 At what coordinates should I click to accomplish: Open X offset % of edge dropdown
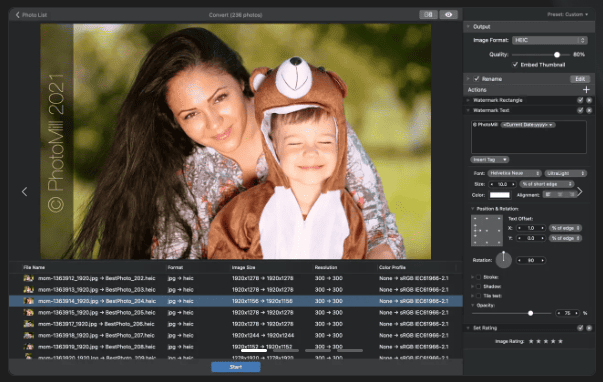pos(565,228)
